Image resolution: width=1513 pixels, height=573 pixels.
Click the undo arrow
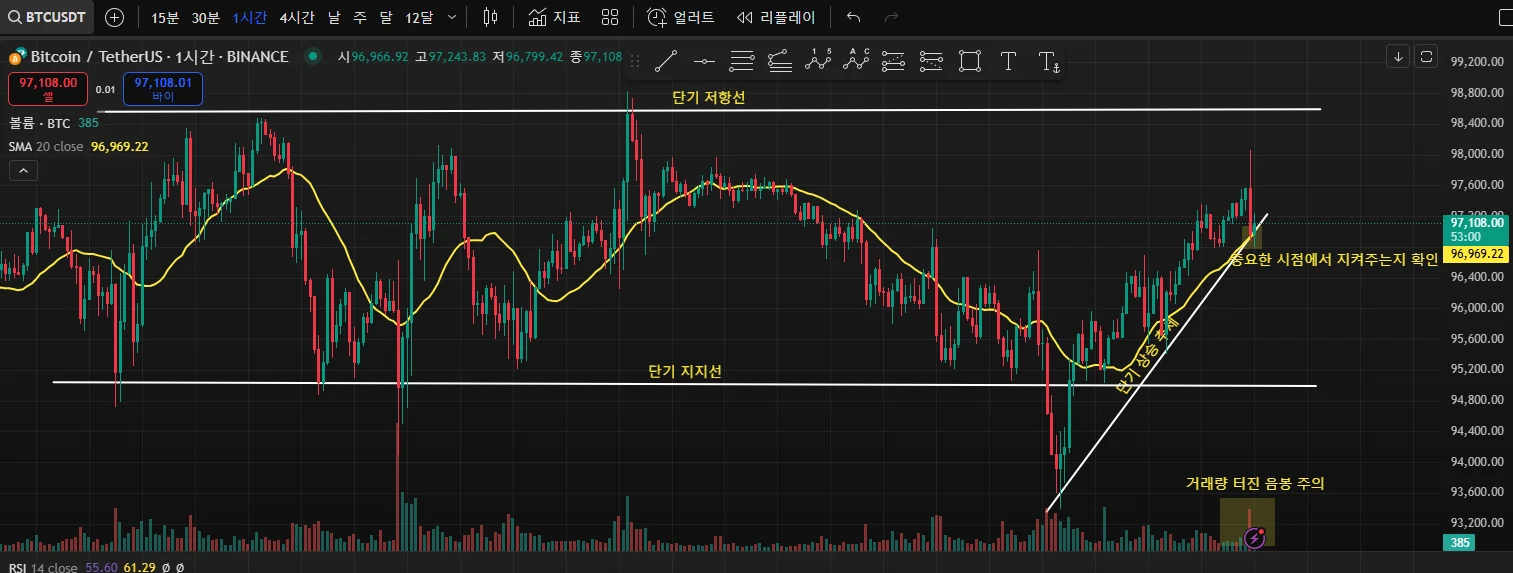point(853,17)
